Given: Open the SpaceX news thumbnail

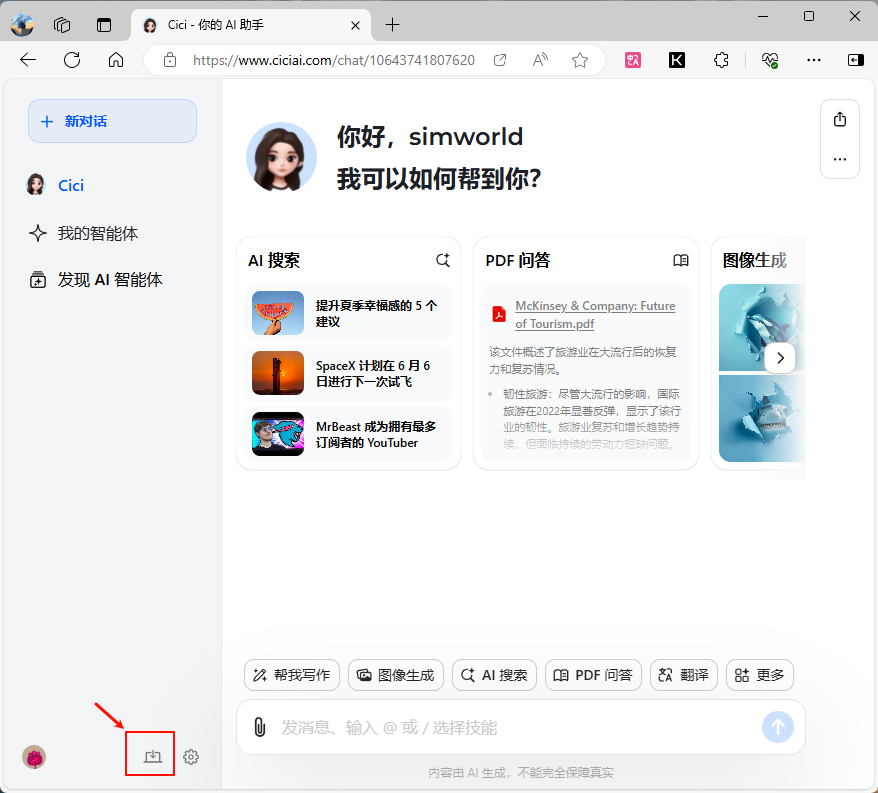Looking at the screenshot, I should (x=278, y=373).
